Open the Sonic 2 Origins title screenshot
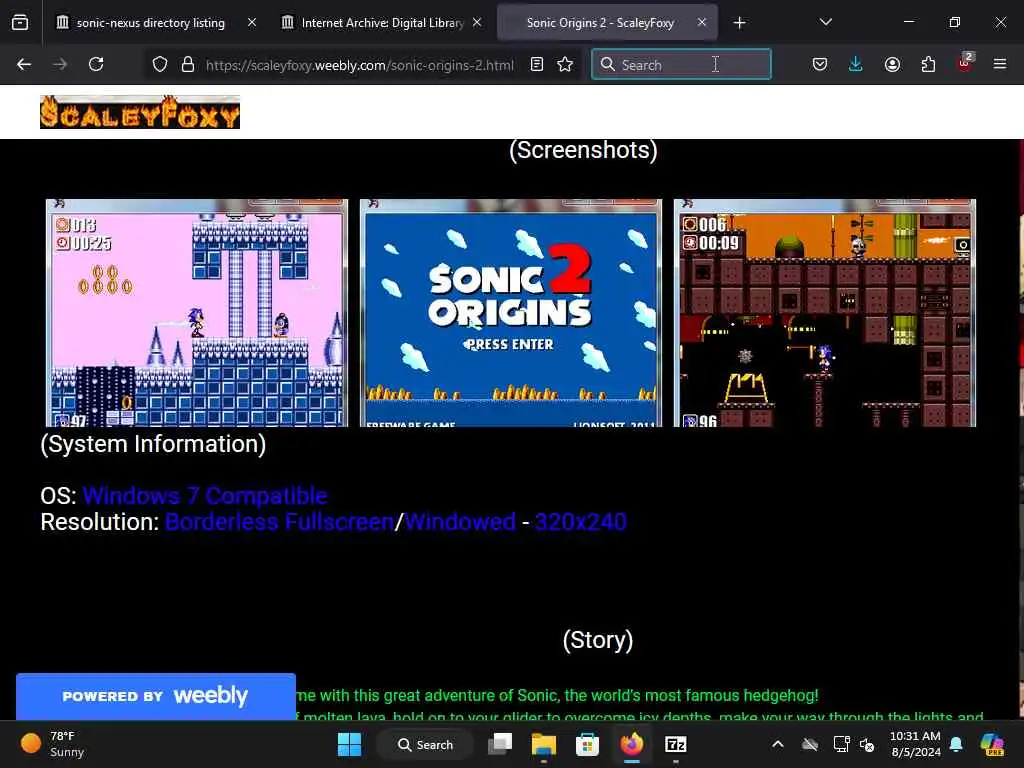This screenshot has height=768, width=1024. 511,313
